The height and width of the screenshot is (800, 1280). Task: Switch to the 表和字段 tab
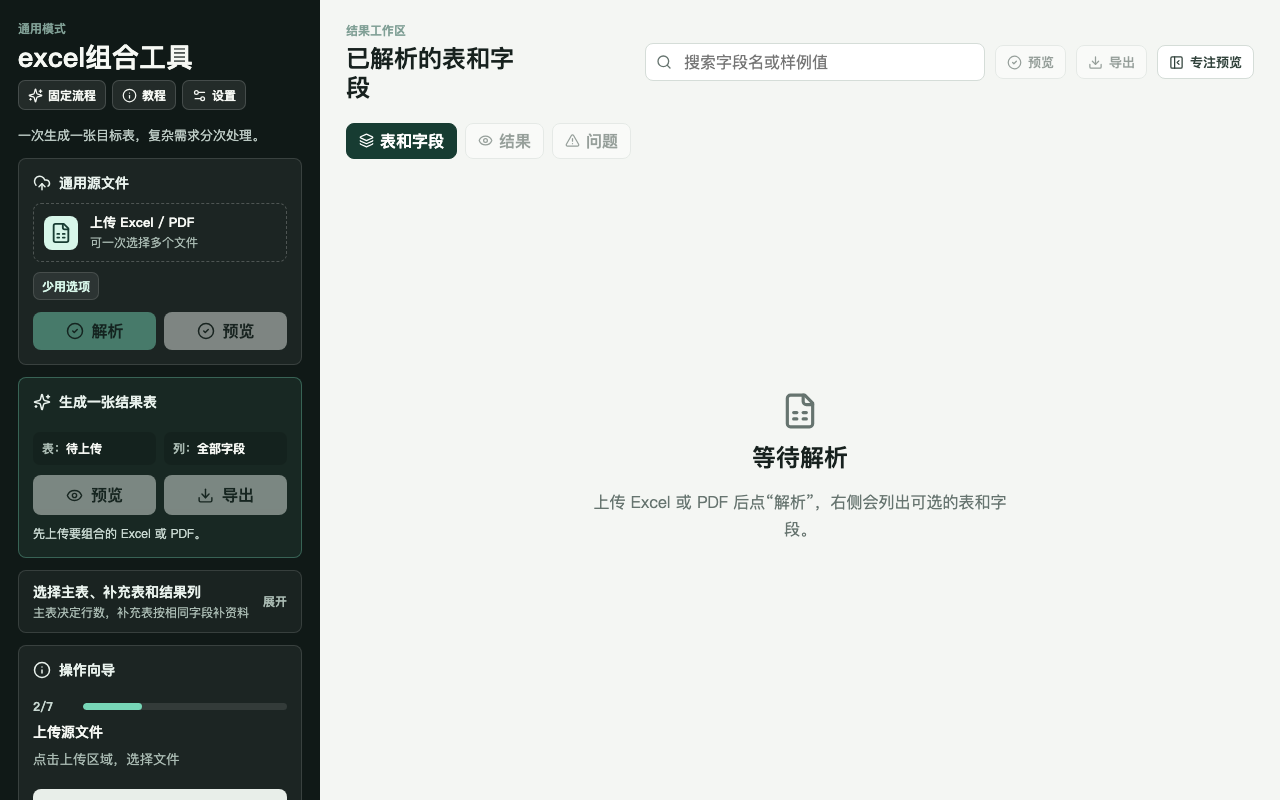tap(401, 141)
